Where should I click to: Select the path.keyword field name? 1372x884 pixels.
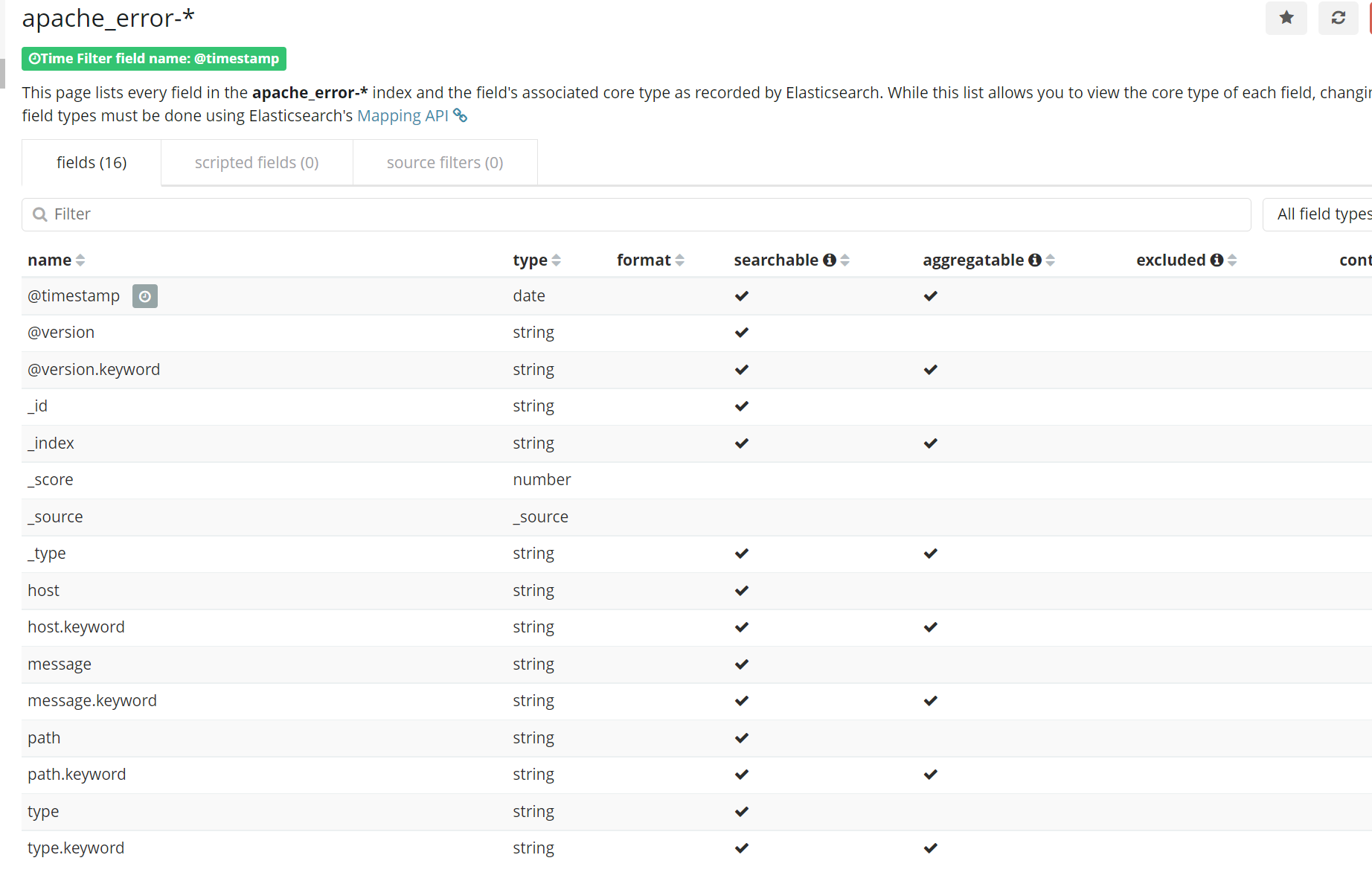[x=77, y=775]
